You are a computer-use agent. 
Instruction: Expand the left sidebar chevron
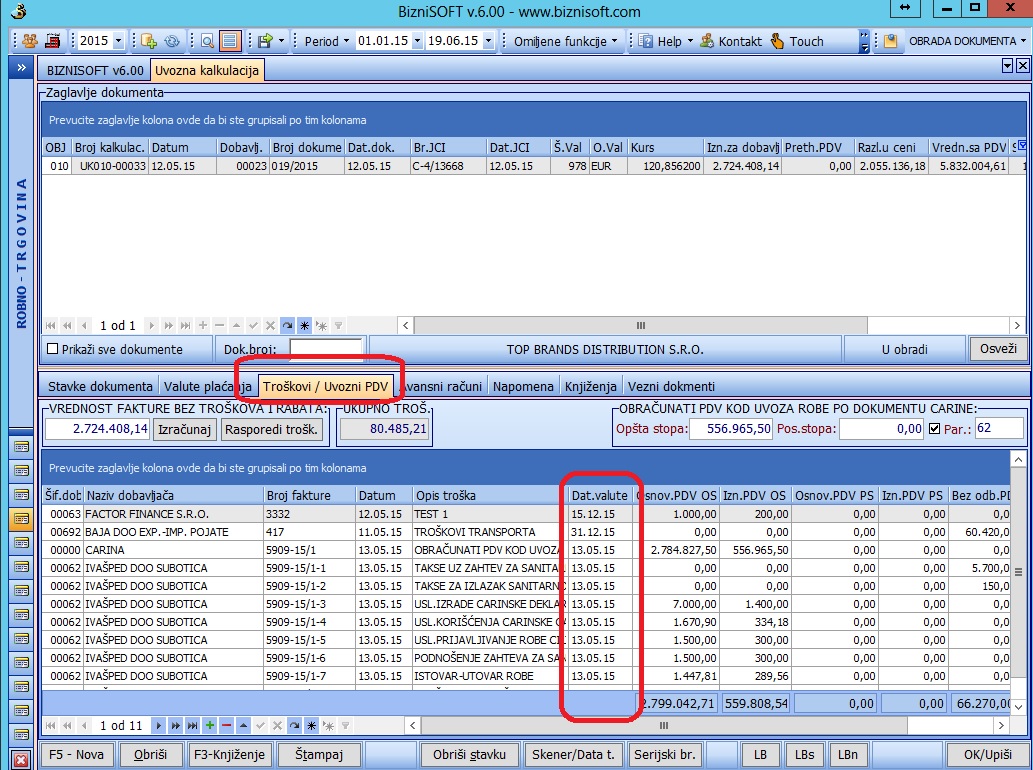[20, 69]
